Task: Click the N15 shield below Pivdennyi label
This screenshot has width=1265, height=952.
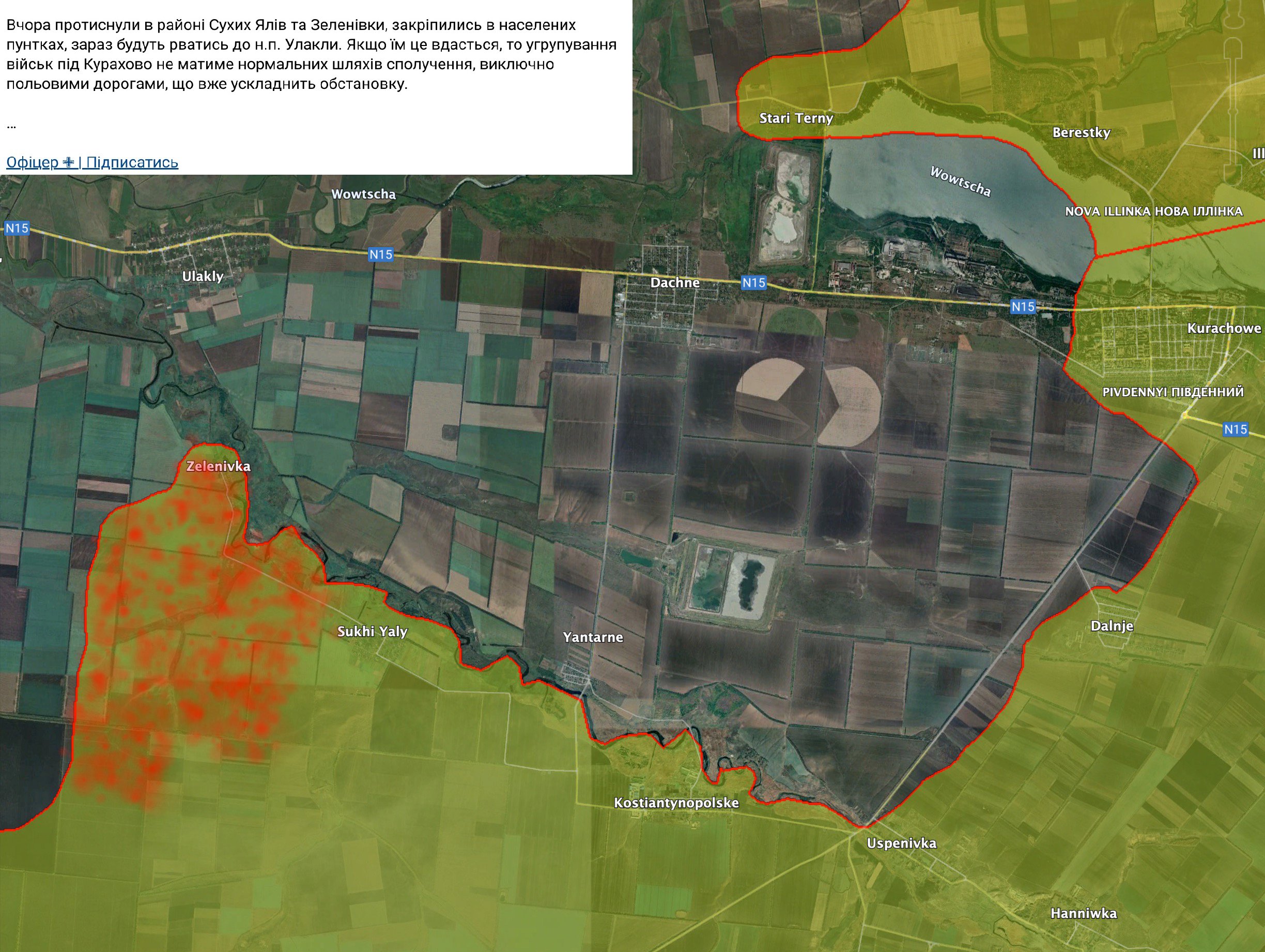Action: point(1235,429)
